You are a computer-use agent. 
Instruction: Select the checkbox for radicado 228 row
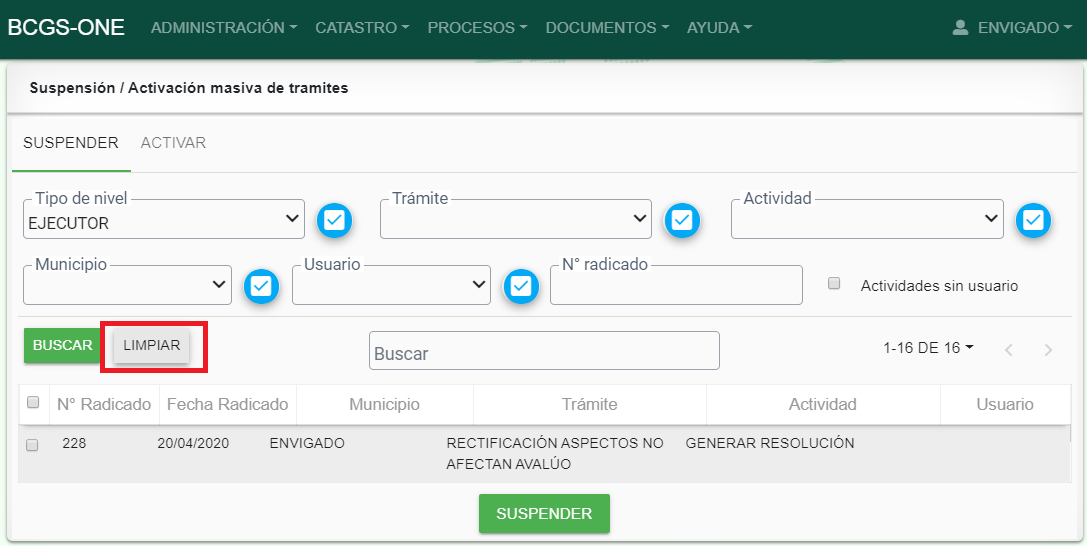click(32, 445)
